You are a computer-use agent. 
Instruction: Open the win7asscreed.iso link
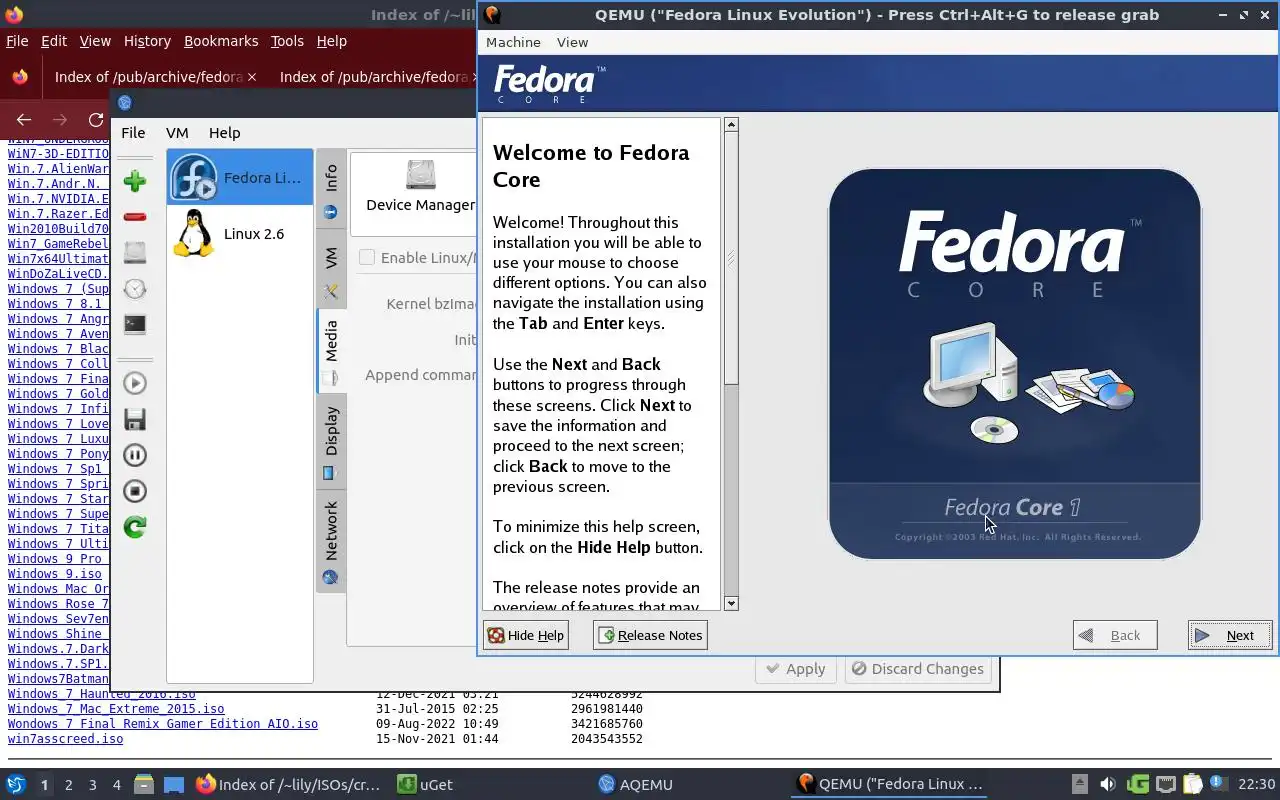65,739
